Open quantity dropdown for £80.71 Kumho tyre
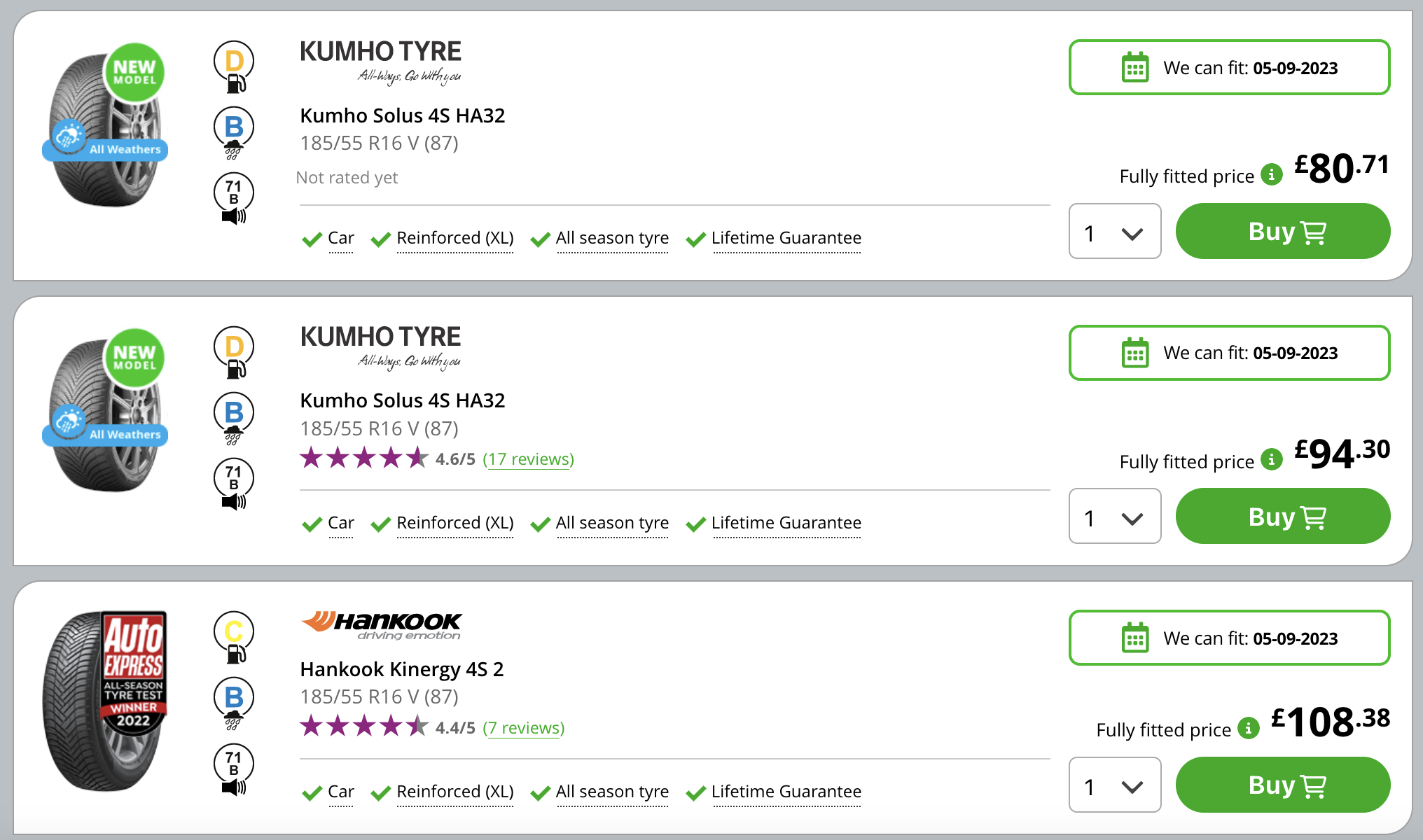The height and width of the screenshot is (840, 1423). click(x=1114, y=232)
